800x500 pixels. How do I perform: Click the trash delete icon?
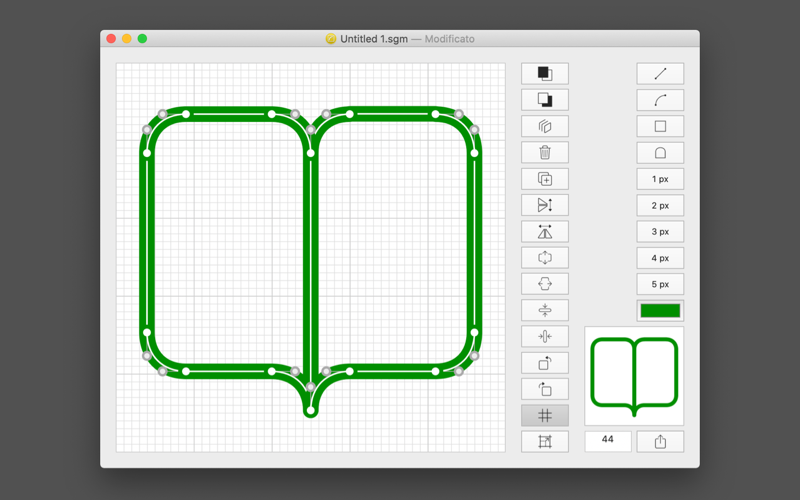544,153
